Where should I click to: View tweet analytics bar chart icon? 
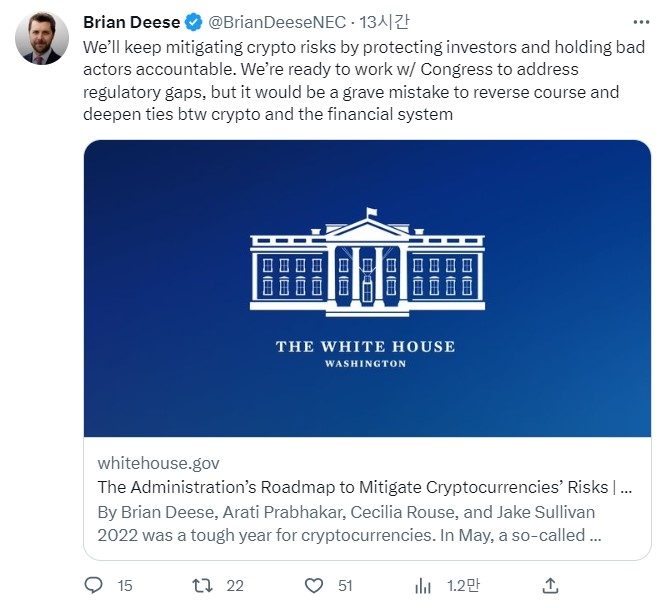pyautogui.click(x=423, y=585)
